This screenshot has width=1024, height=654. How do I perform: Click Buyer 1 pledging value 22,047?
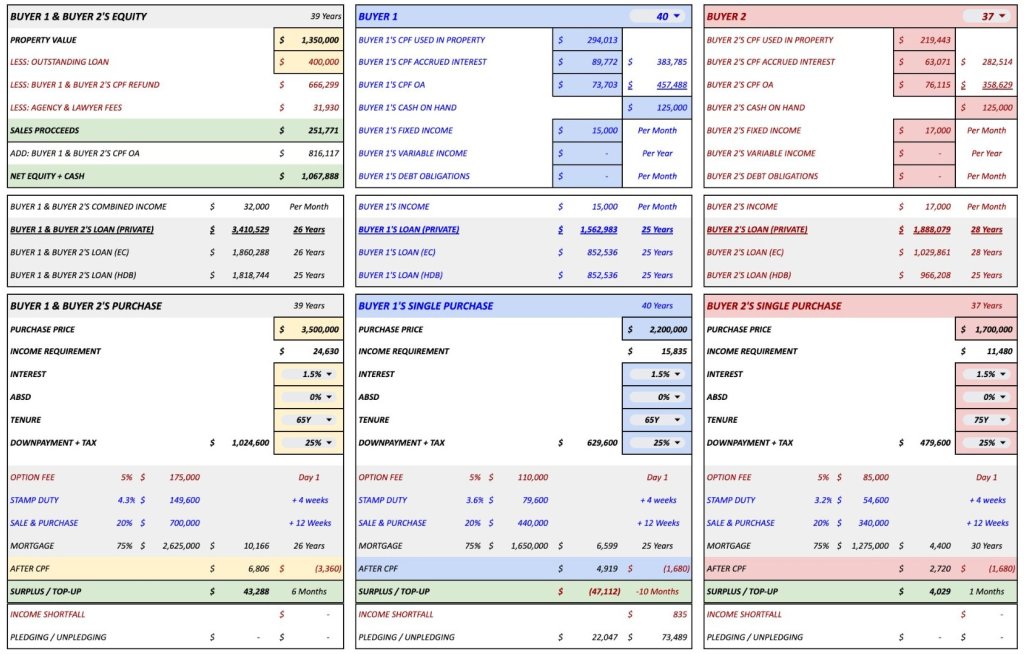[x=605, y=638]
